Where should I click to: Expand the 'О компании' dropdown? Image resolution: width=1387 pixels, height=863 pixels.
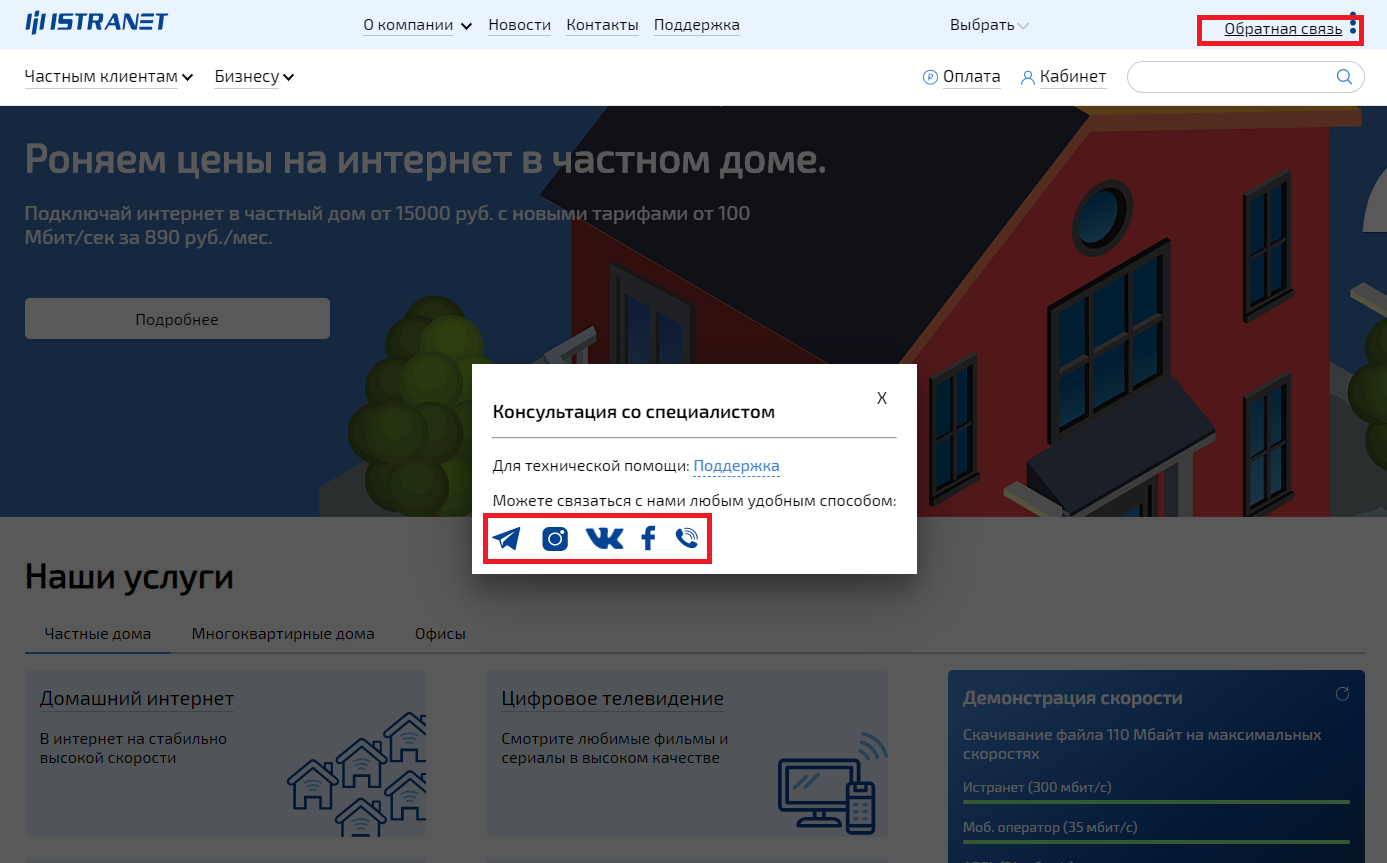pyautogui.click(x=417, y=26)
